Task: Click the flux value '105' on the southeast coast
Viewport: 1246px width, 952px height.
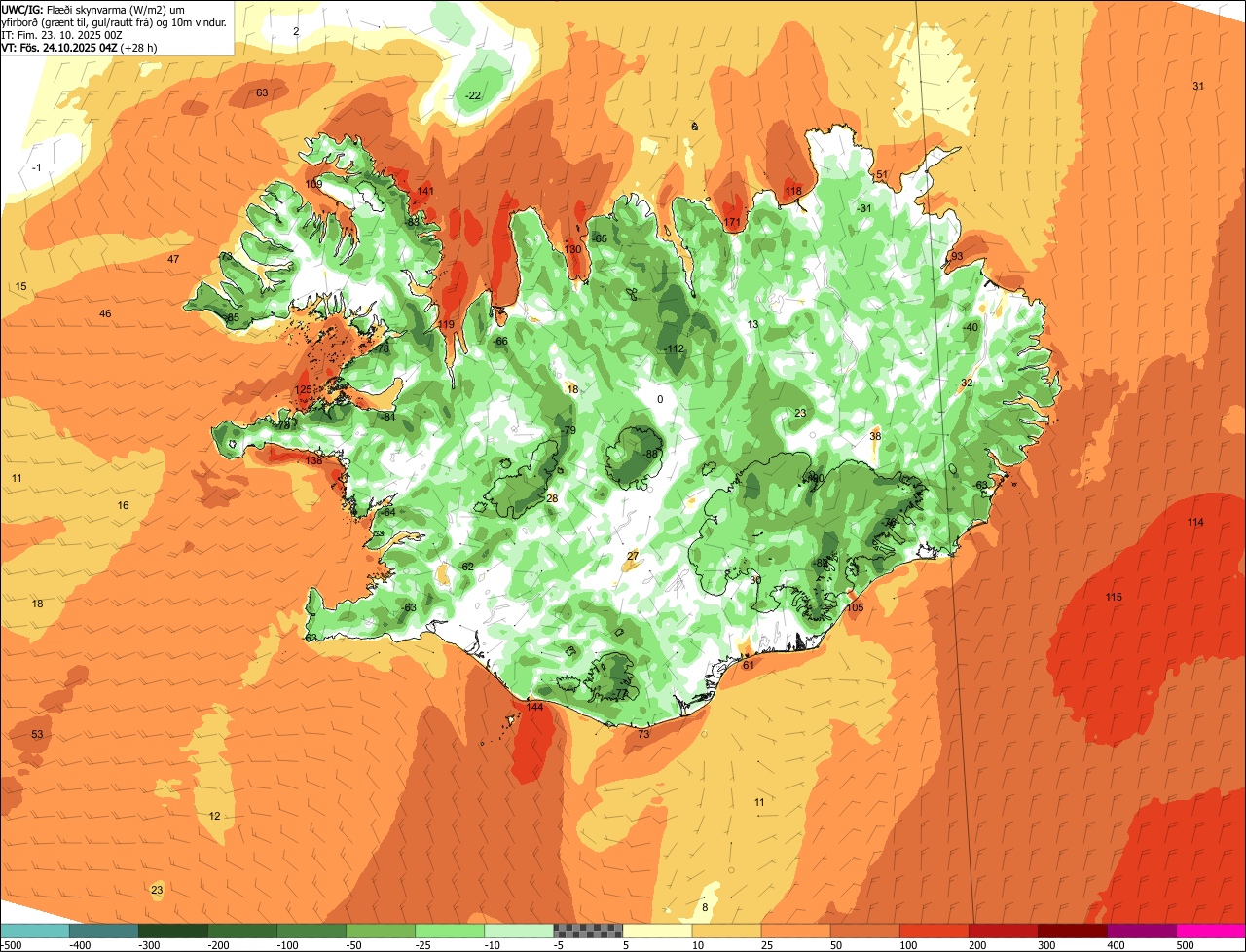Action: click(x=855, y=607)
